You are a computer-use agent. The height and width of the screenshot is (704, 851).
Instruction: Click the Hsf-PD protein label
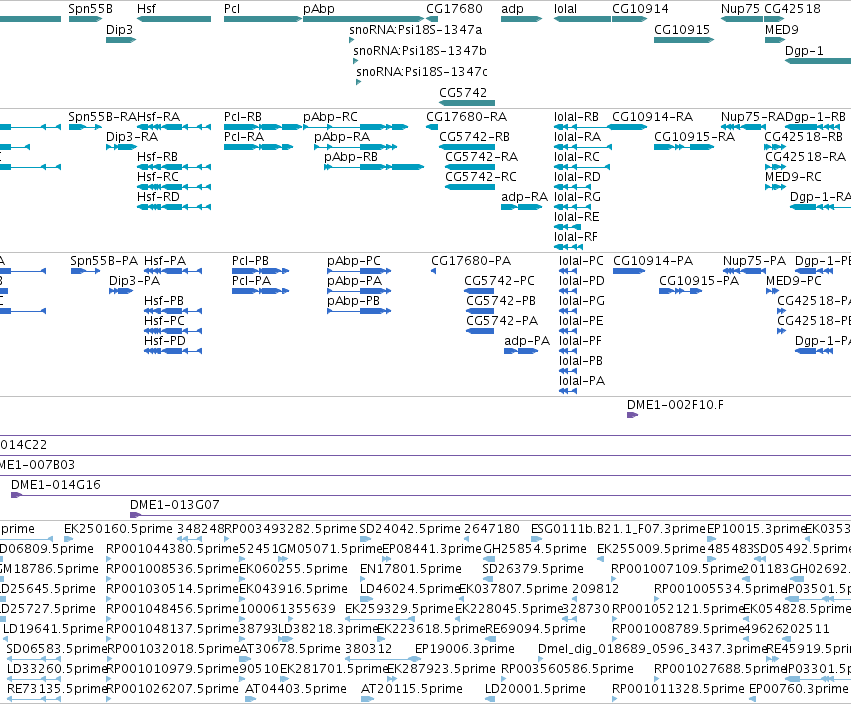coord(164,341)
